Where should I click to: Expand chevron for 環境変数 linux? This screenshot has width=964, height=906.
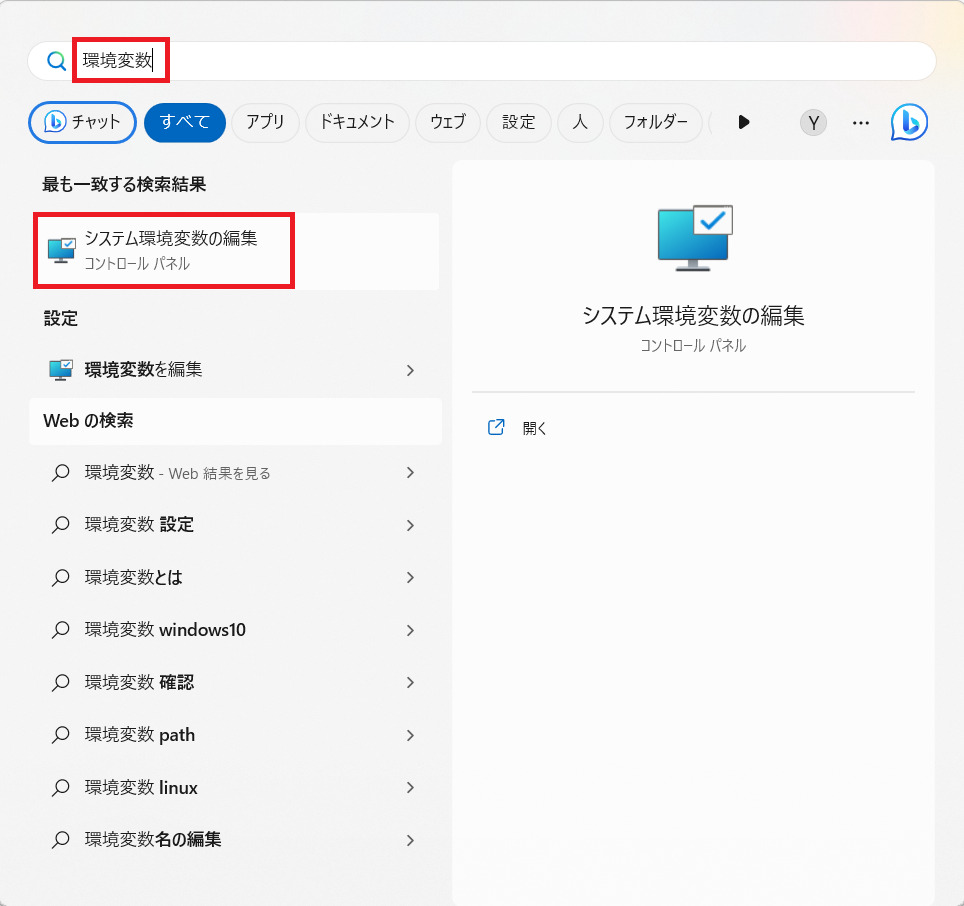[411, 788]
